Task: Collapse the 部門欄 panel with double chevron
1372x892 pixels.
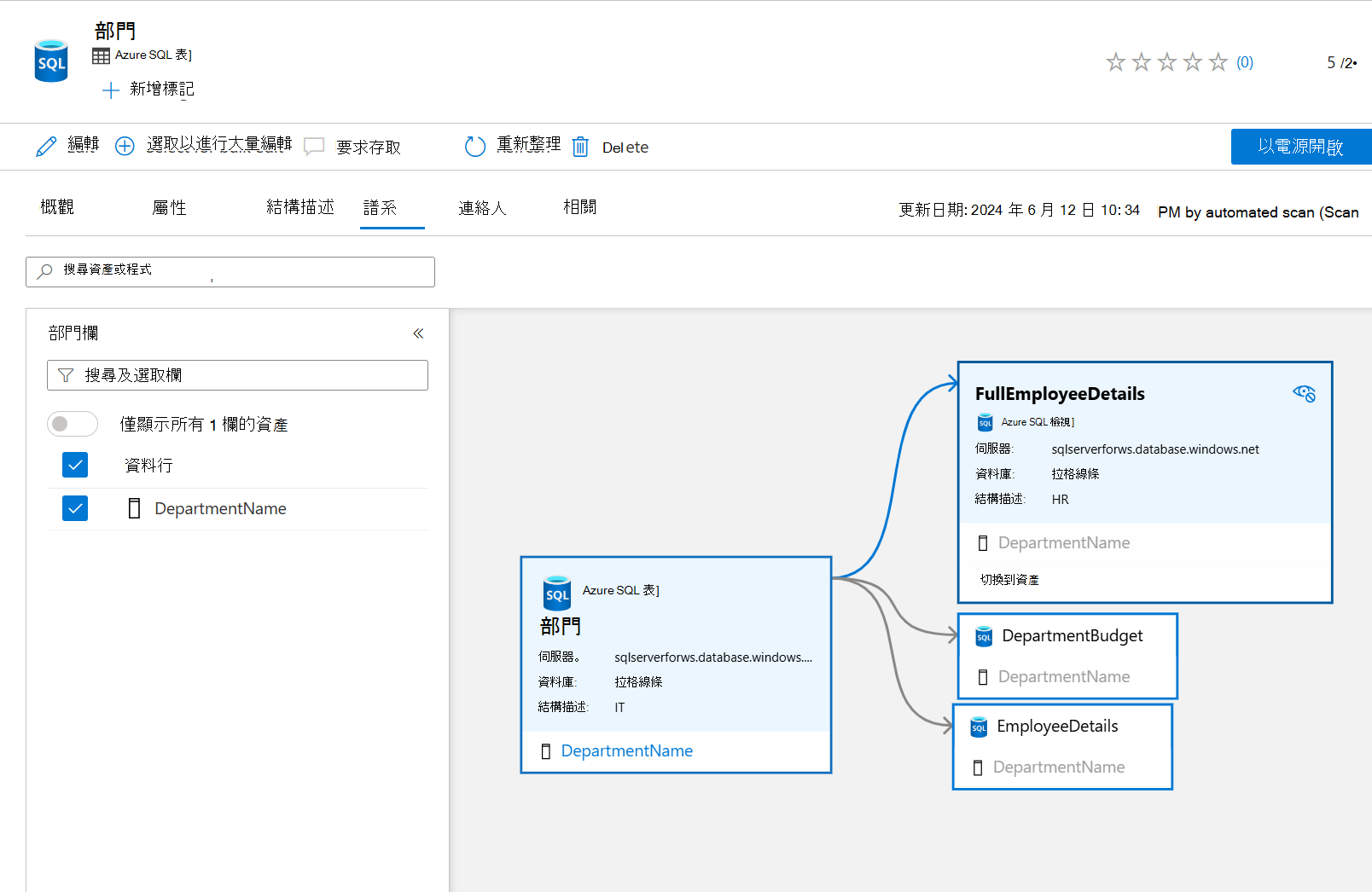Action: click(x=418, y=333)
